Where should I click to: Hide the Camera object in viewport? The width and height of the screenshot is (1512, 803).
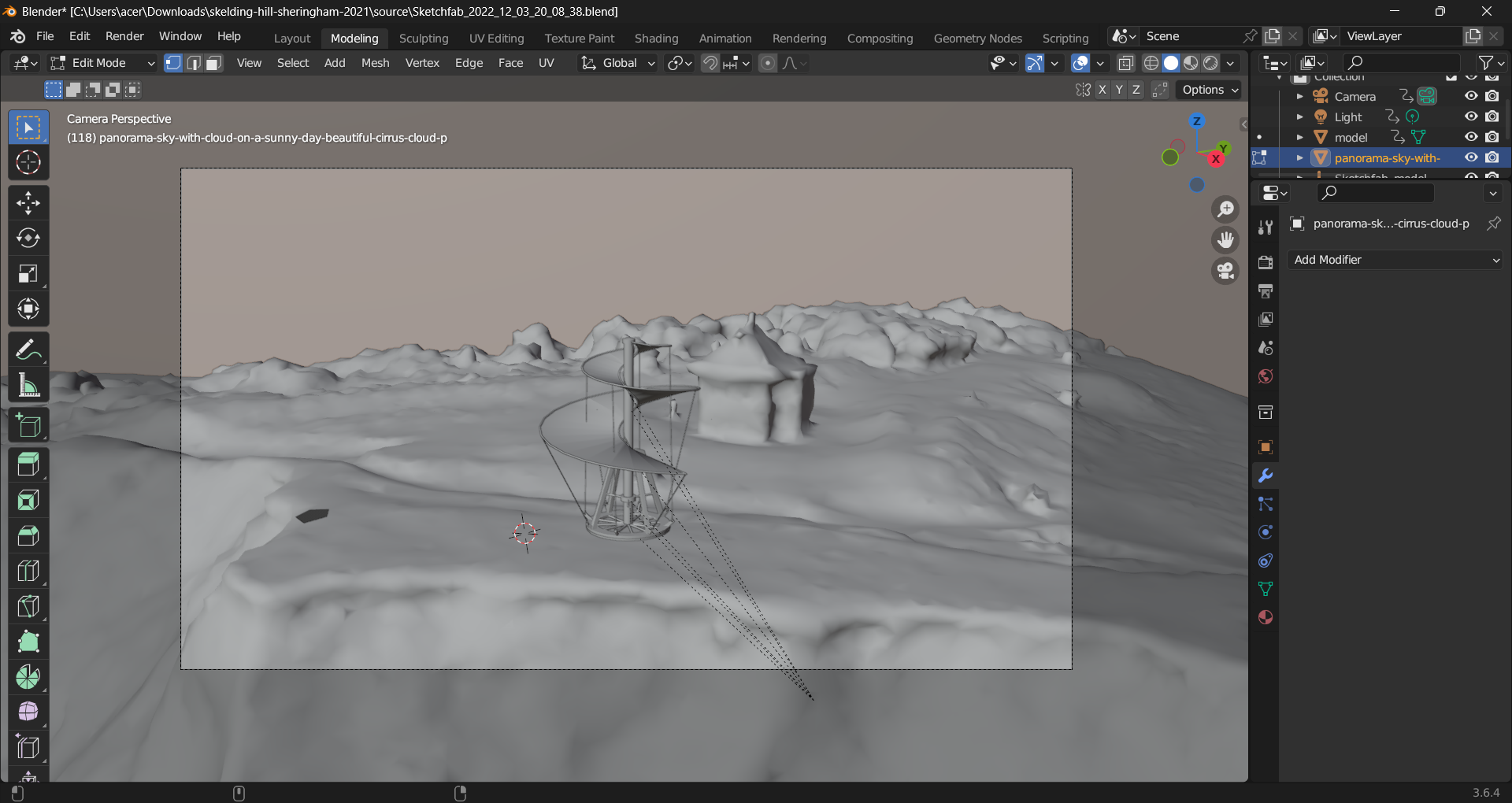point(1471,96)
